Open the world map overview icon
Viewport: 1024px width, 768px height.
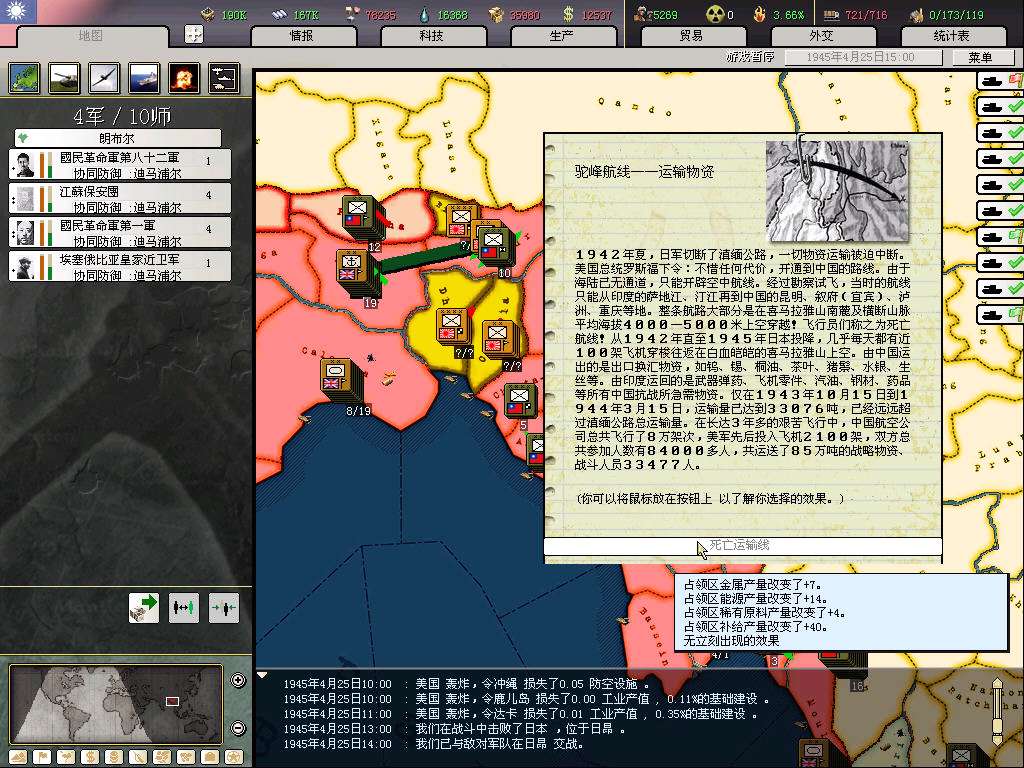[x=25, y=77]
